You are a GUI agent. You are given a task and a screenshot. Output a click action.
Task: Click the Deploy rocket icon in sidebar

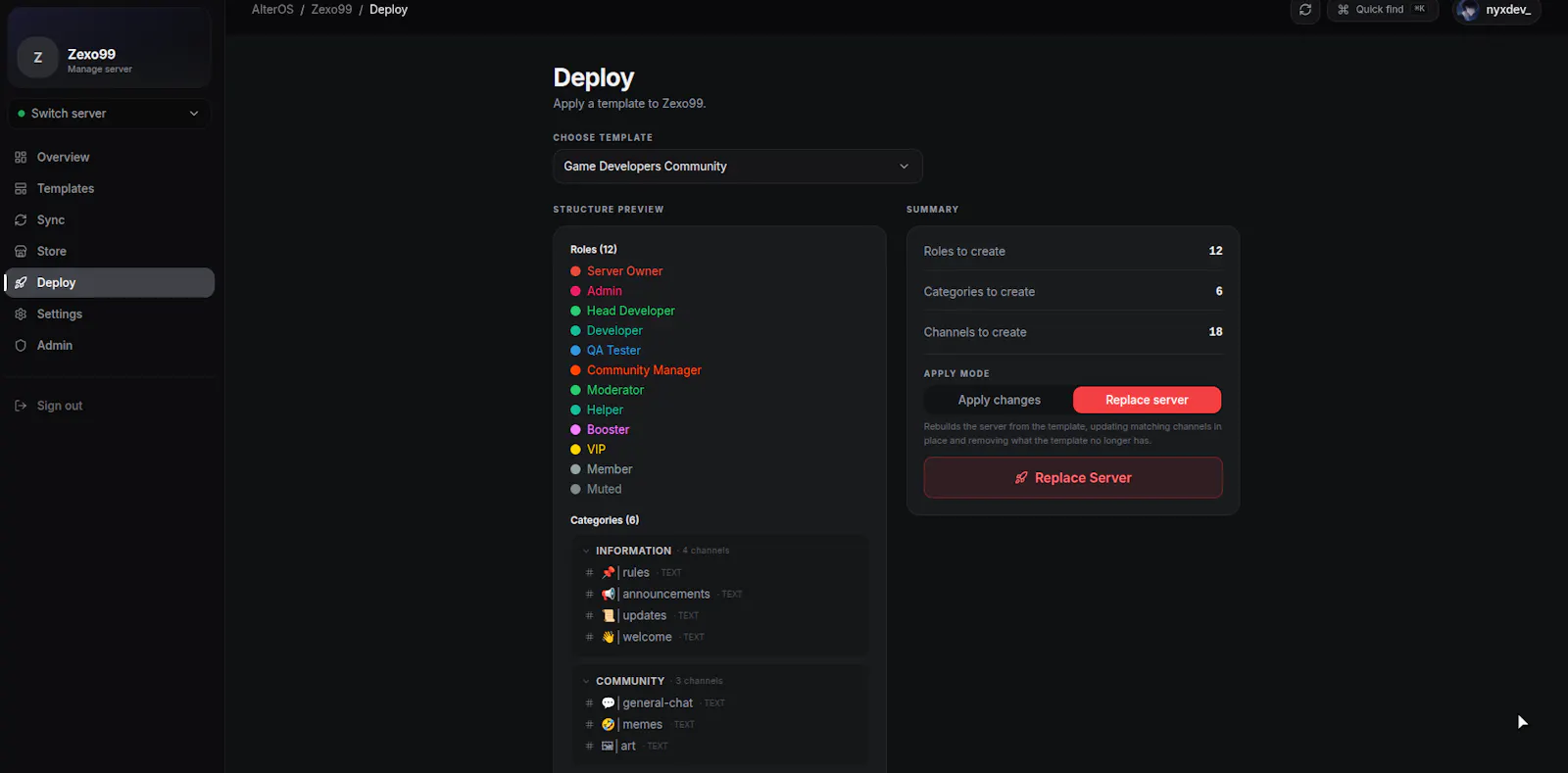point(21,283)
